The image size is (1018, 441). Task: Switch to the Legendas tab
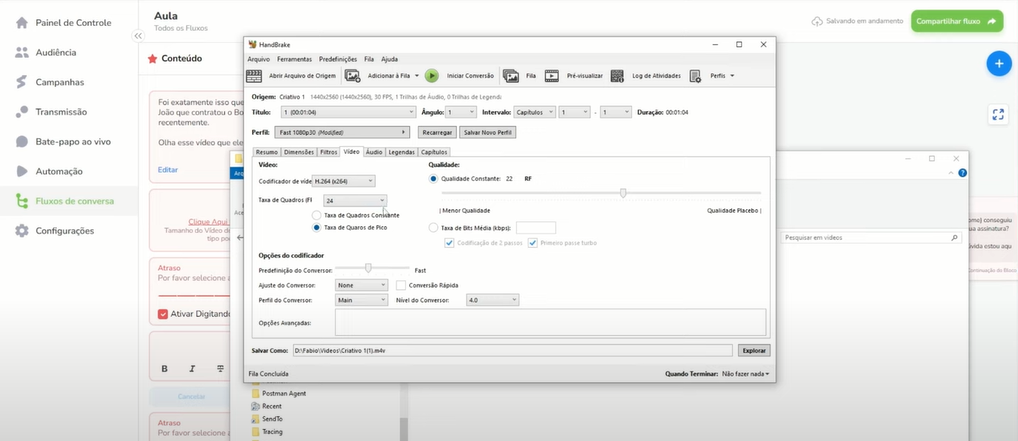pyautogui.click(x=401, y=152)
